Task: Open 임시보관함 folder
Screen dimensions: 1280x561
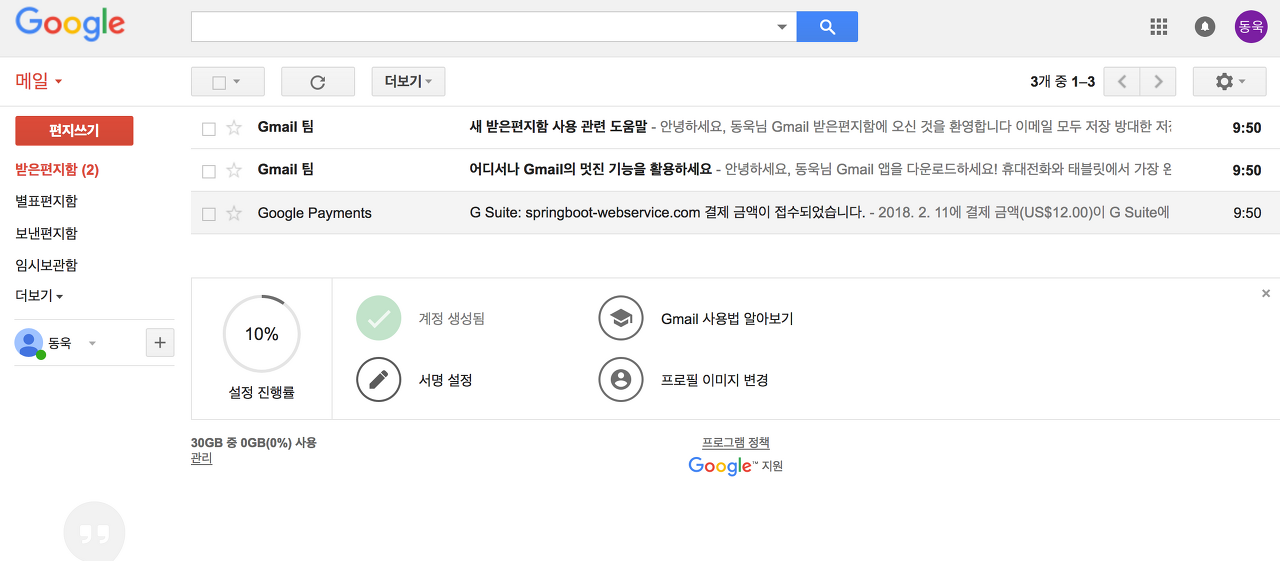Action: pyautogui.click(x=46, y=265)
